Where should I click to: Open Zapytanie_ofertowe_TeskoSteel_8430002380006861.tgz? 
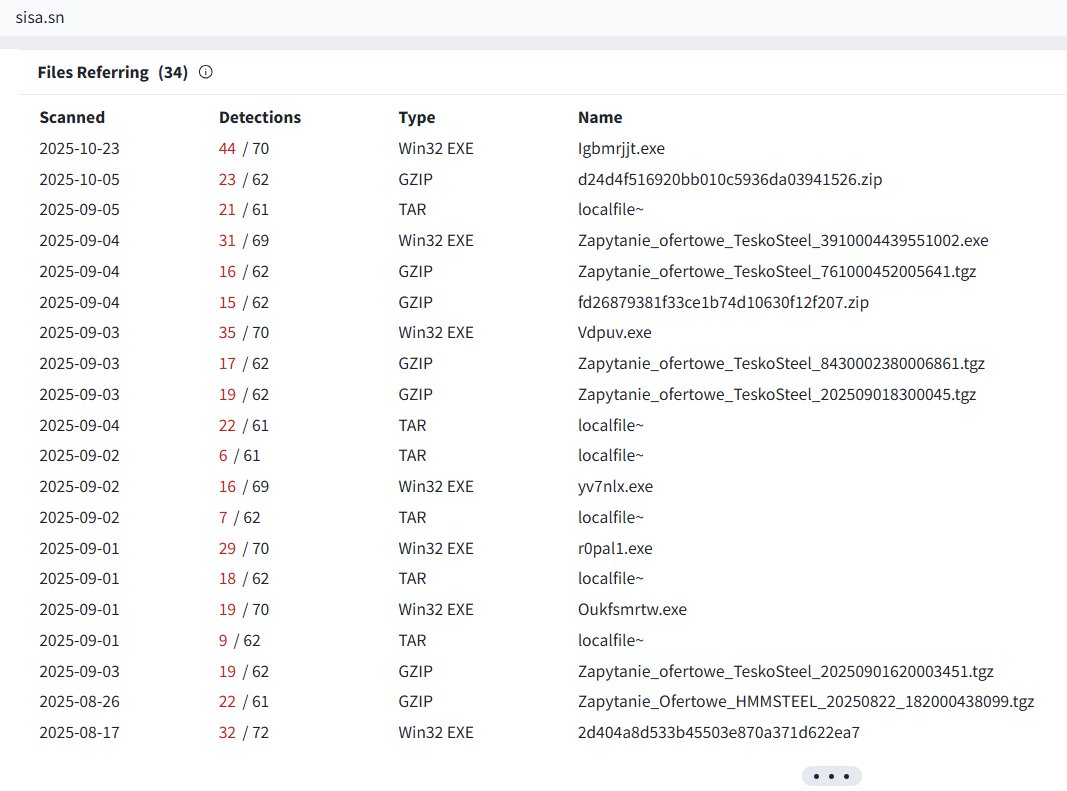click(781, 364)
